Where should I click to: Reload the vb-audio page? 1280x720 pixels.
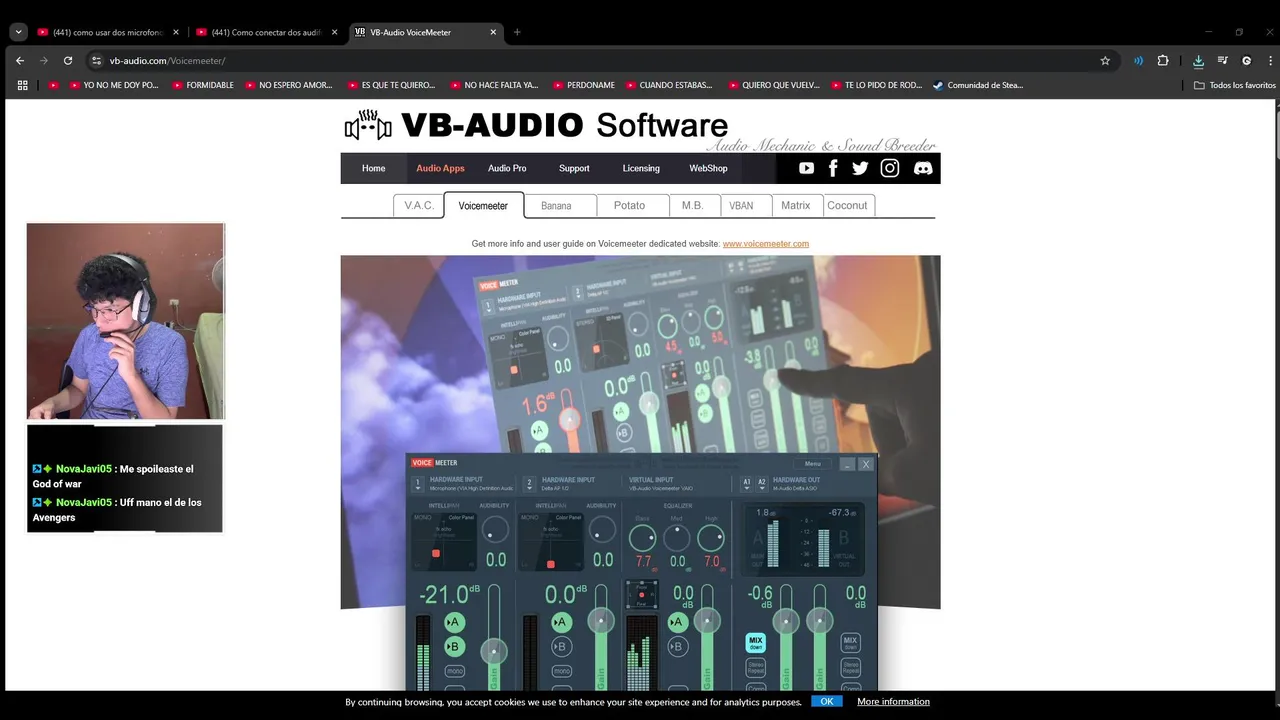[x=68, y=60]
